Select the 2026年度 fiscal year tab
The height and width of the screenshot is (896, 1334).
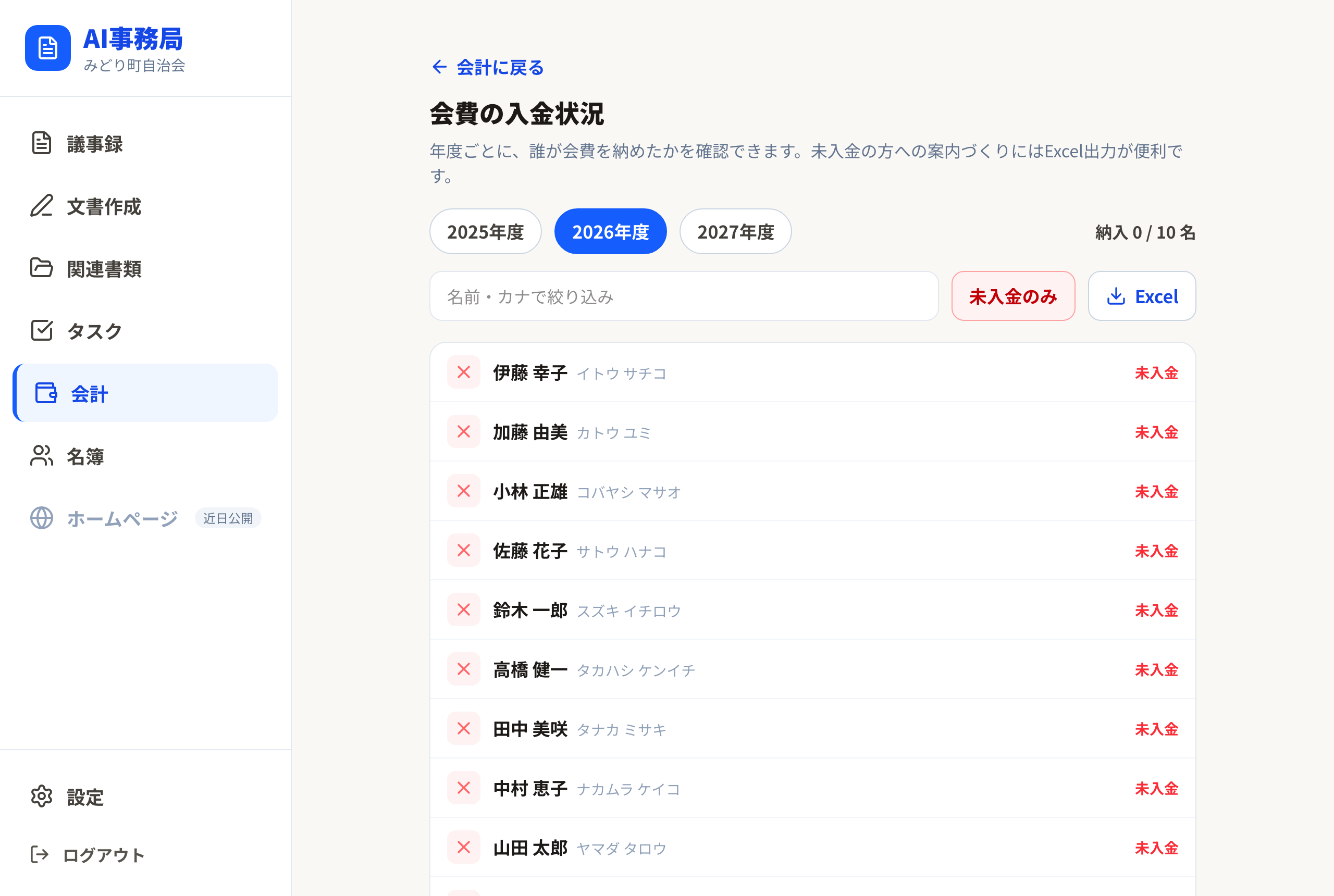pos(610,231)
